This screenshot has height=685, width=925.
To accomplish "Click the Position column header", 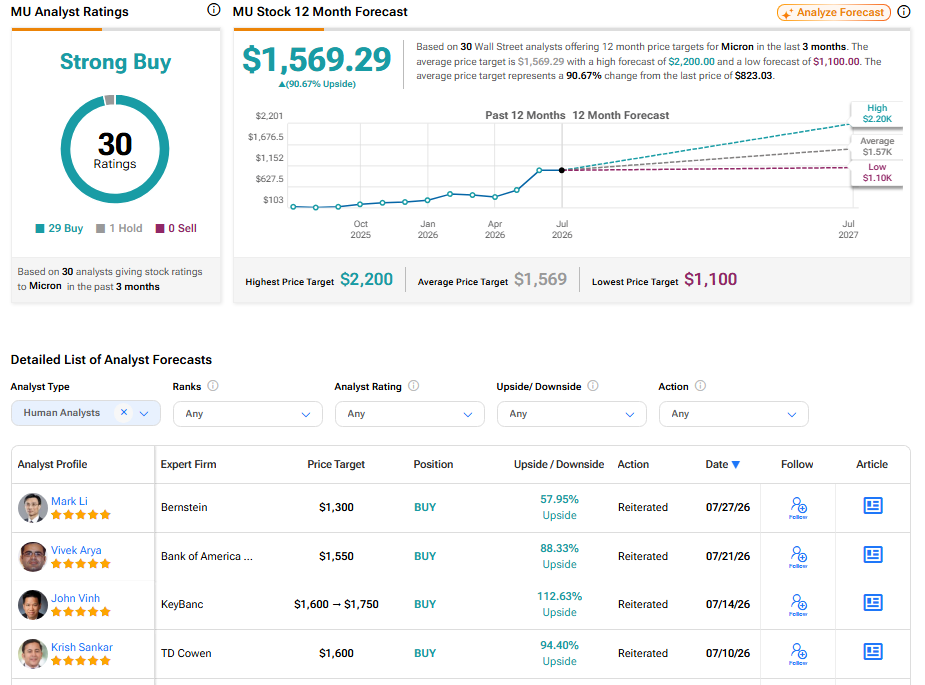I will pyautogui.click(x=434, y=464).
